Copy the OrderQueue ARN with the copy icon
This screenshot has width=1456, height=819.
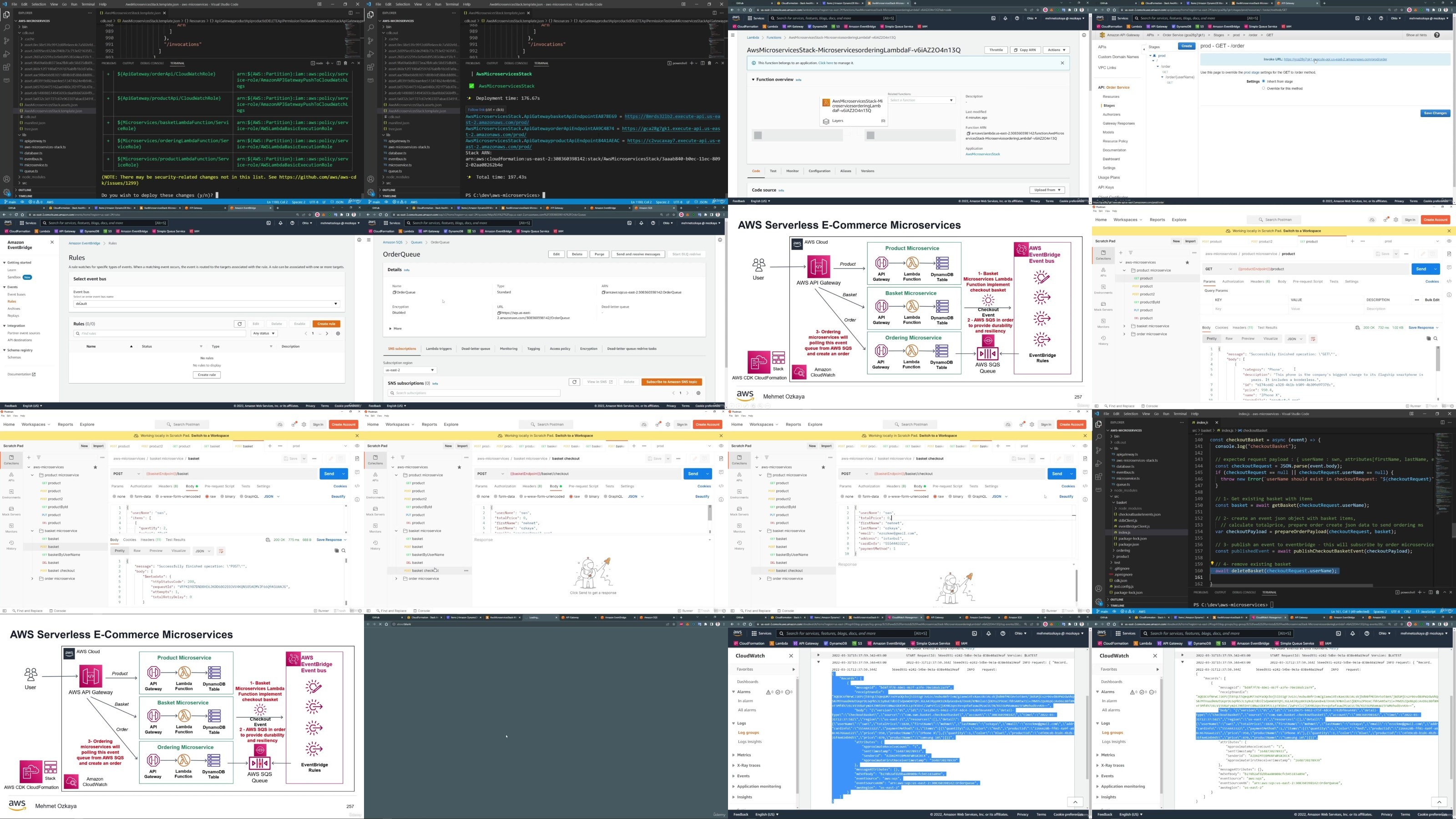pos(604,293)
